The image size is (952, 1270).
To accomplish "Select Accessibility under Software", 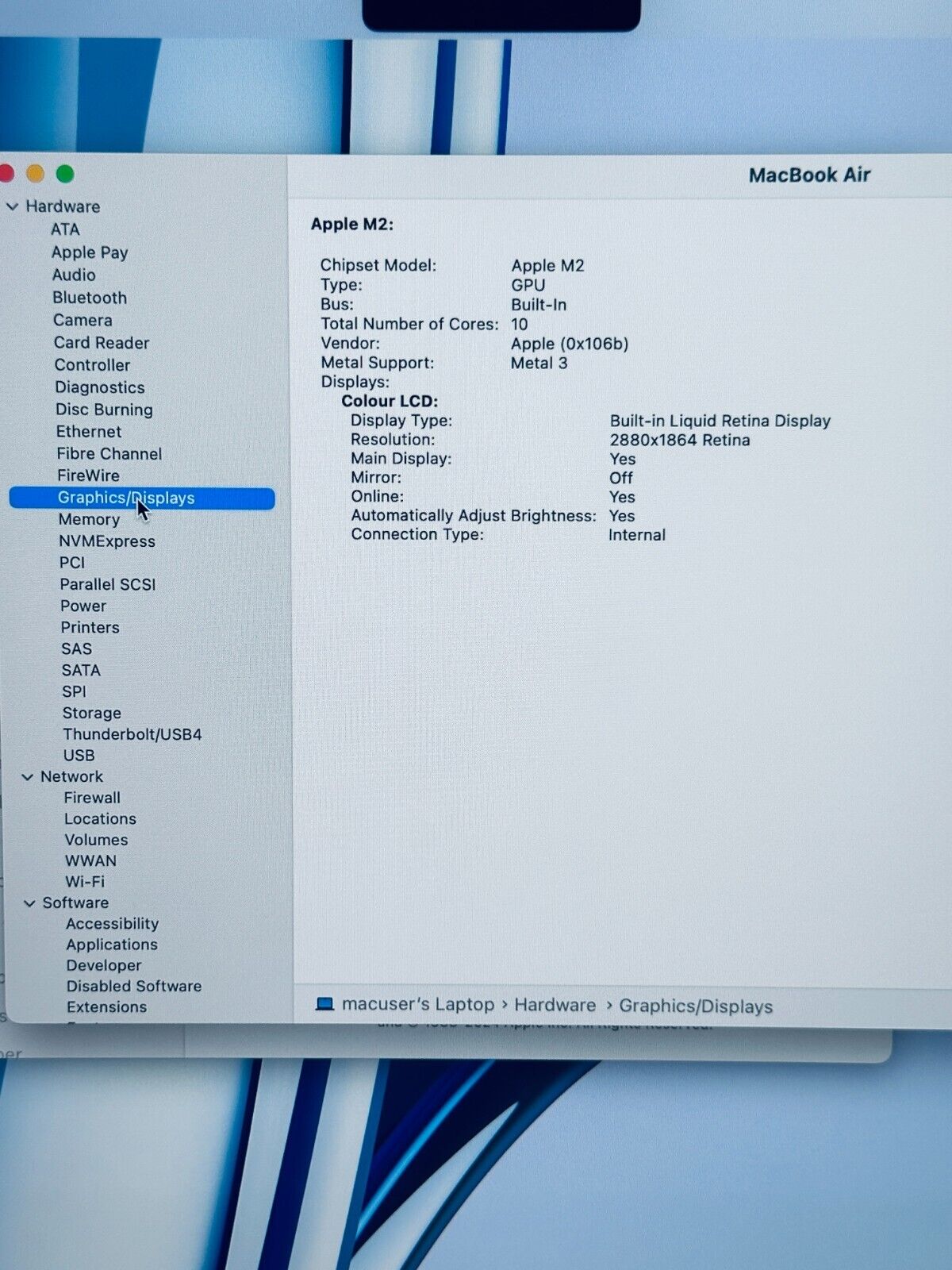I will [x=113, y=924].
